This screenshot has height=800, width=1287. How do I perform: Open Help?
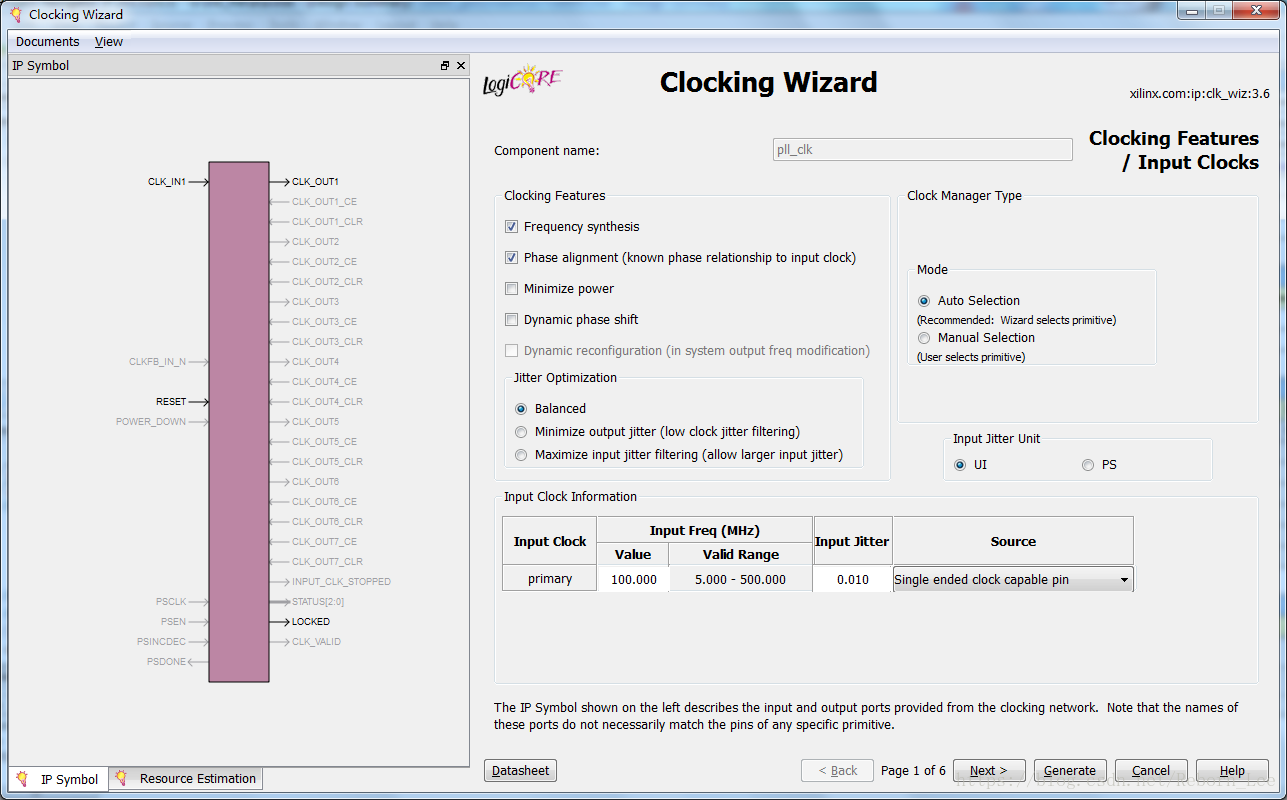click(x=1232, y=771)
